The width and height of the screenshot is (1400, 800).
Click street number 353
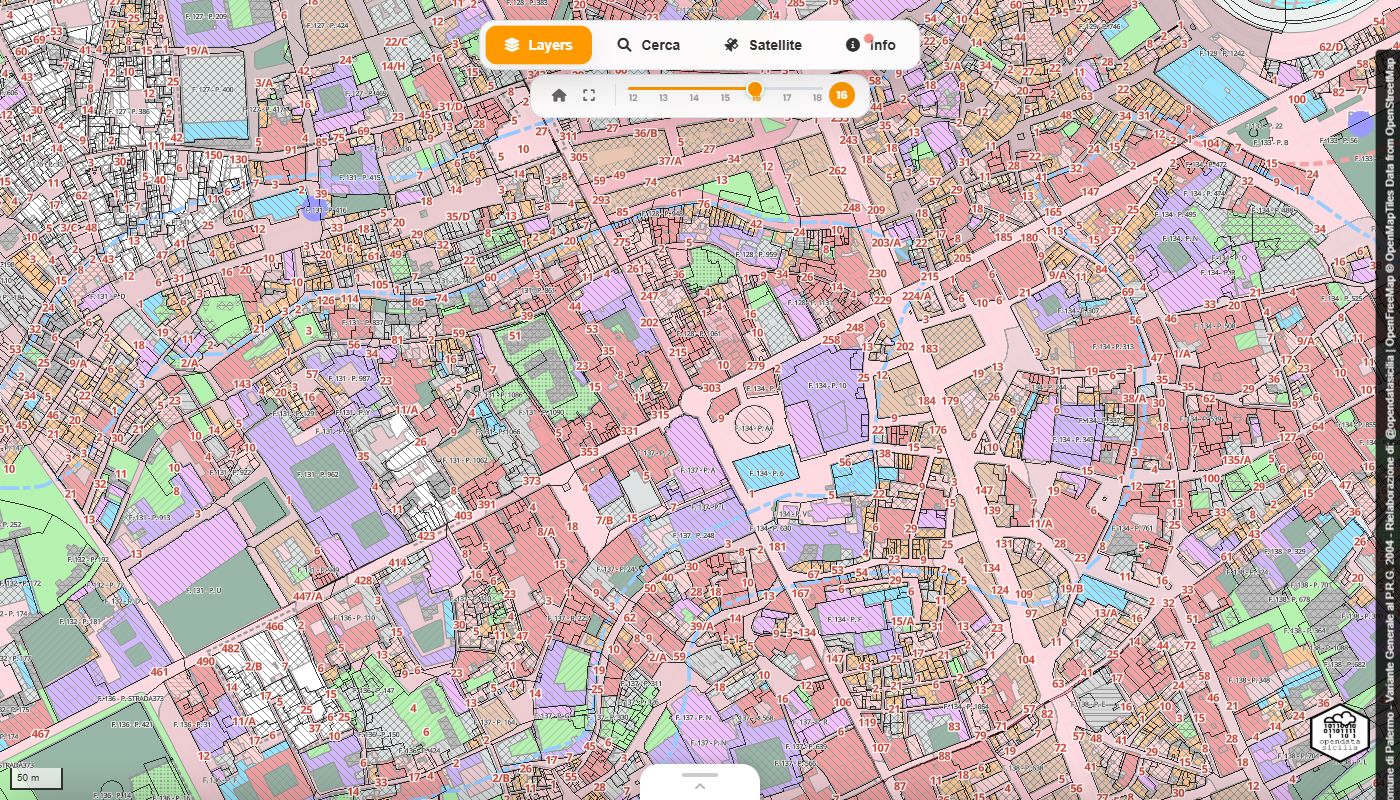589,452
